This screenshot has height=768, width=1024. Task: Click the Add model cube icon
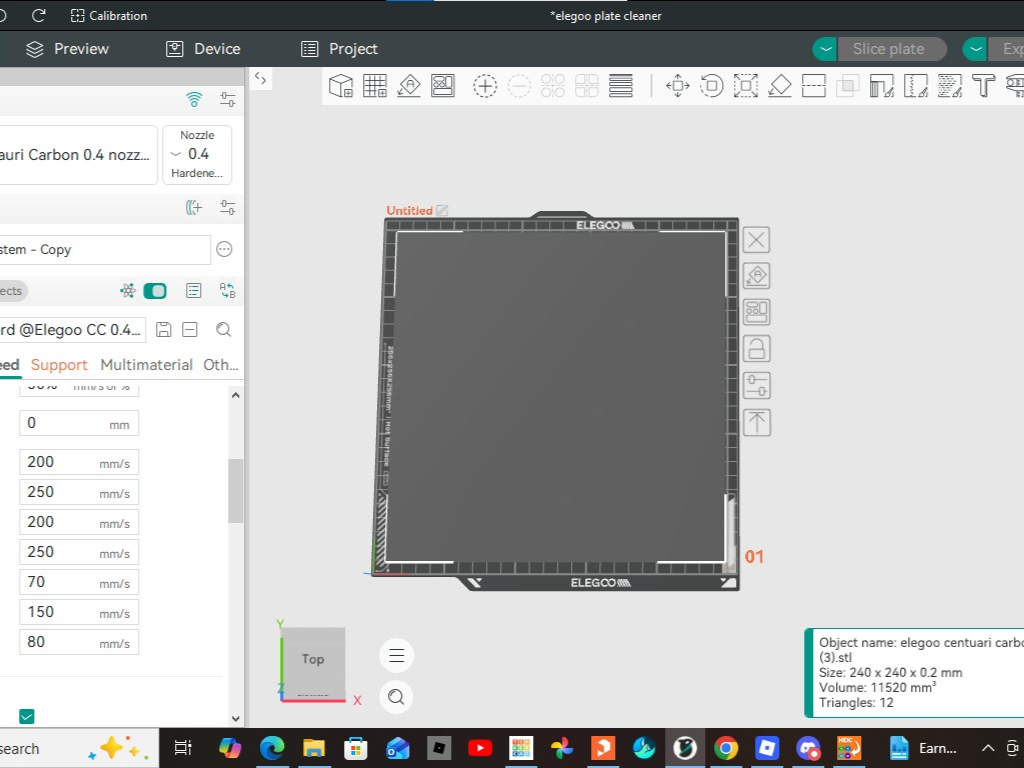[x=341, y=86]
